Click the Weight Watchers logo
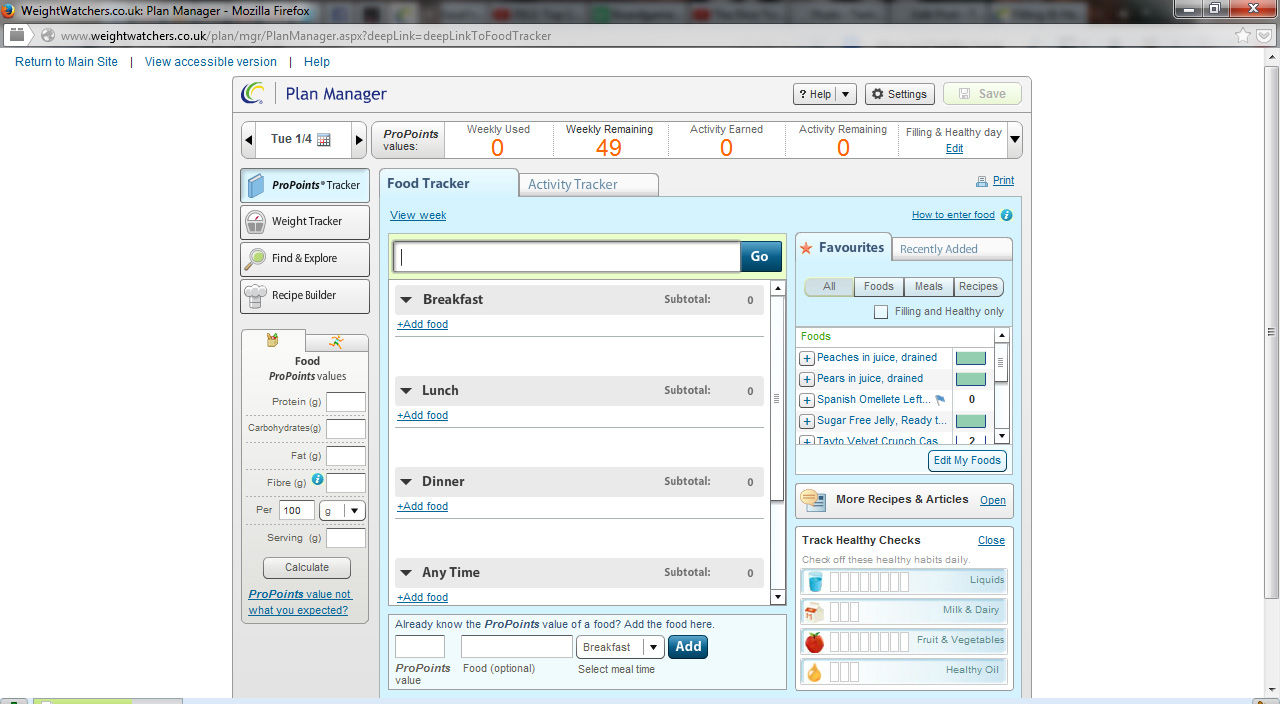This screenshot has height=704, width=1280. [252, 94]
